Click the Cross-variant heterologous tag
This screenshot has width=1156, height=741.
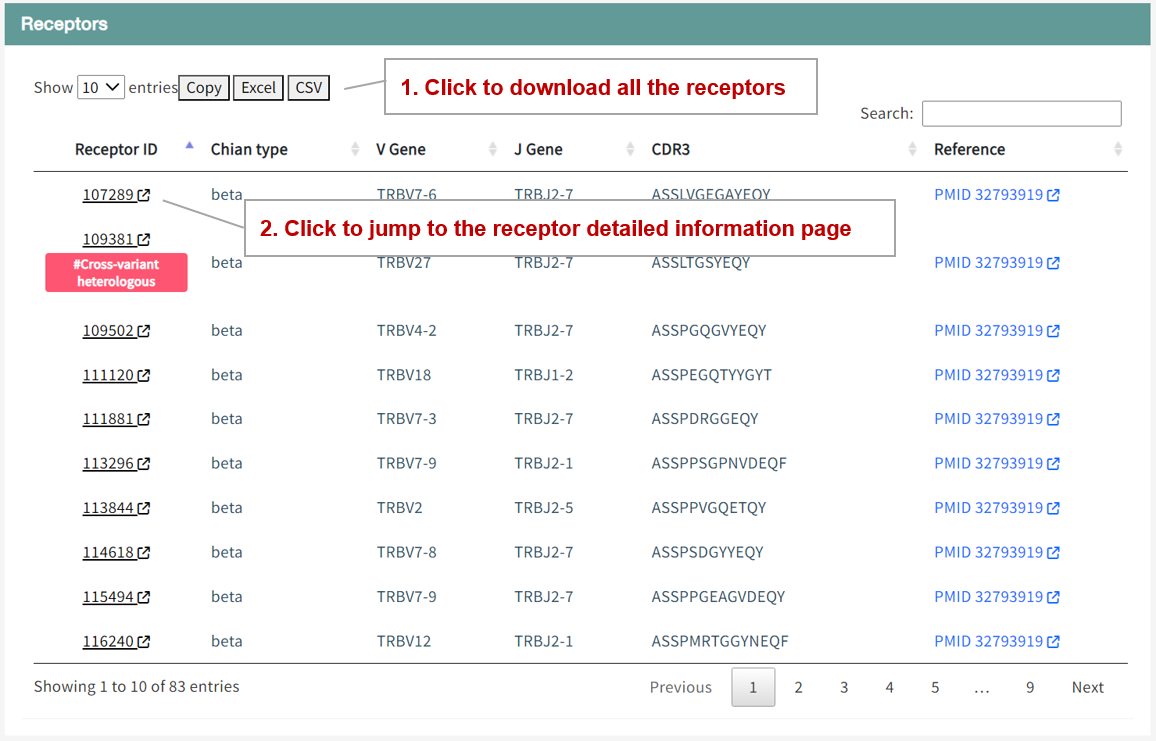click(116, 273)
